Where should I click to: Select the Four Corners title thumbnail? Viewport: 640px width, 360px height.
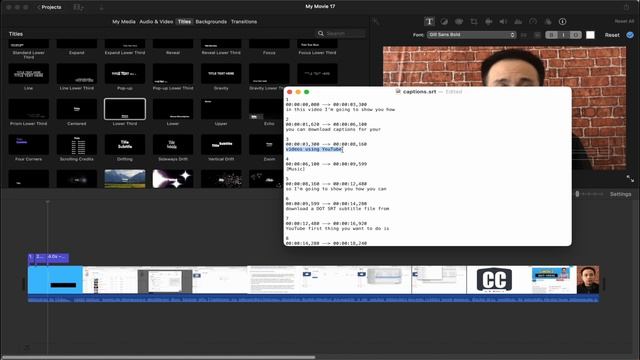[x=29, y=144]
